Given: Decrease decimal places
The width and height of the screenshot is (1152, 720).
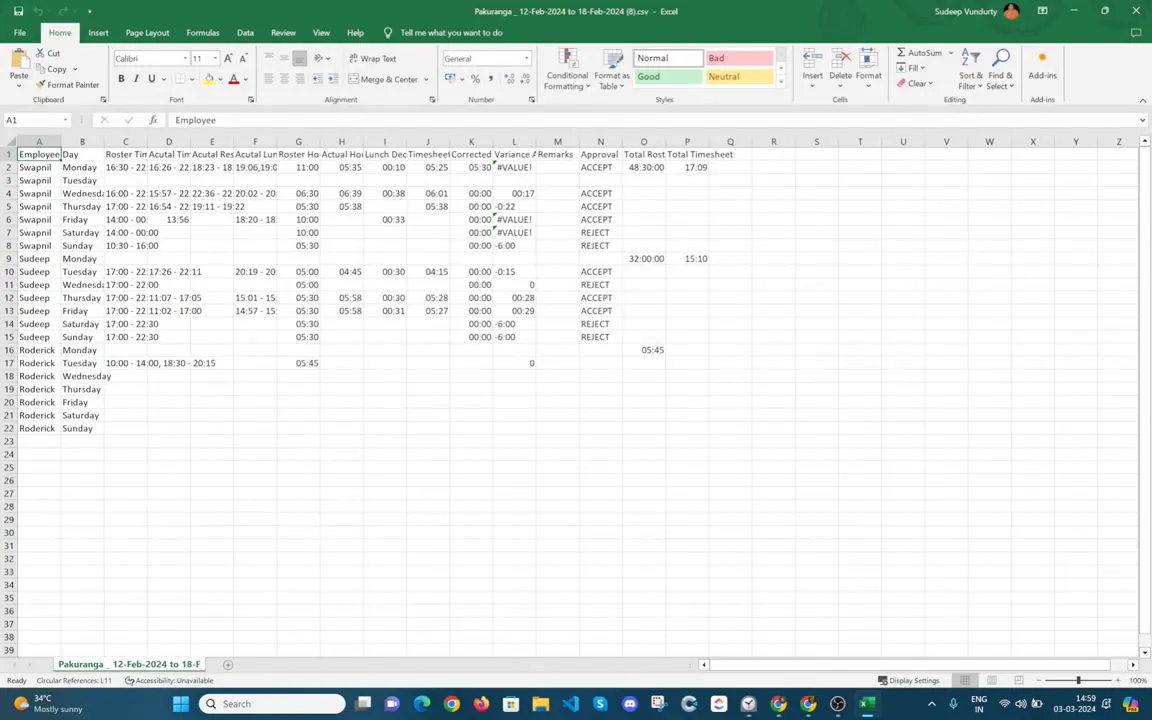Looking at the screenshot, I should [x=525, y=79].
